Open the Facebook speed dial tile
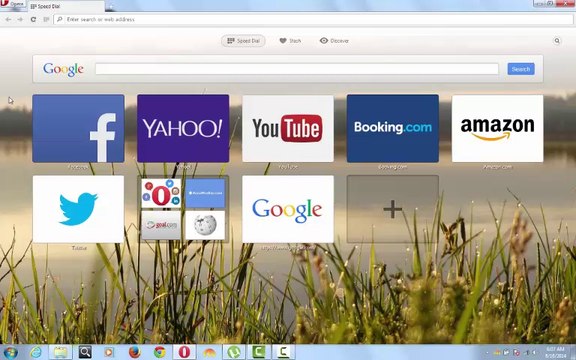Viewport: 576px width, 360px height. click(78, 128)
